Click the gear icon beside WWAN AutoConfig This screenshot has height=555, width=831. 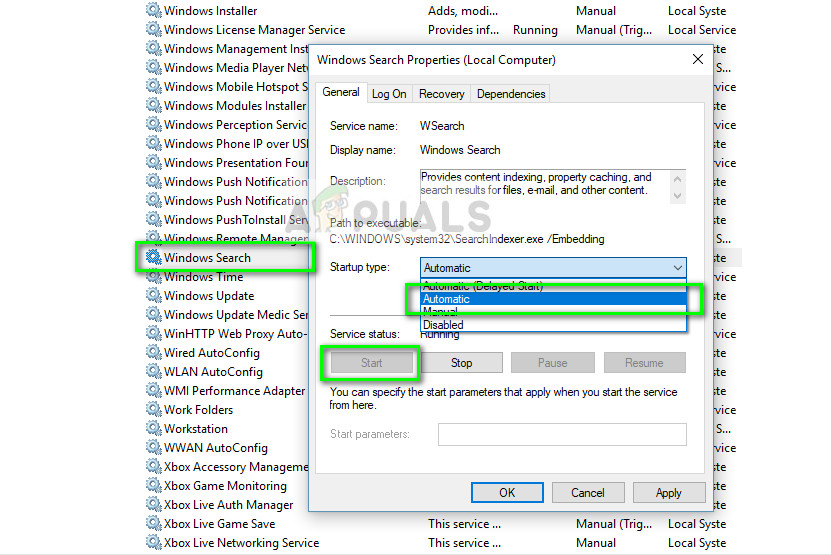pyautogui.click(x=154, y=447)
